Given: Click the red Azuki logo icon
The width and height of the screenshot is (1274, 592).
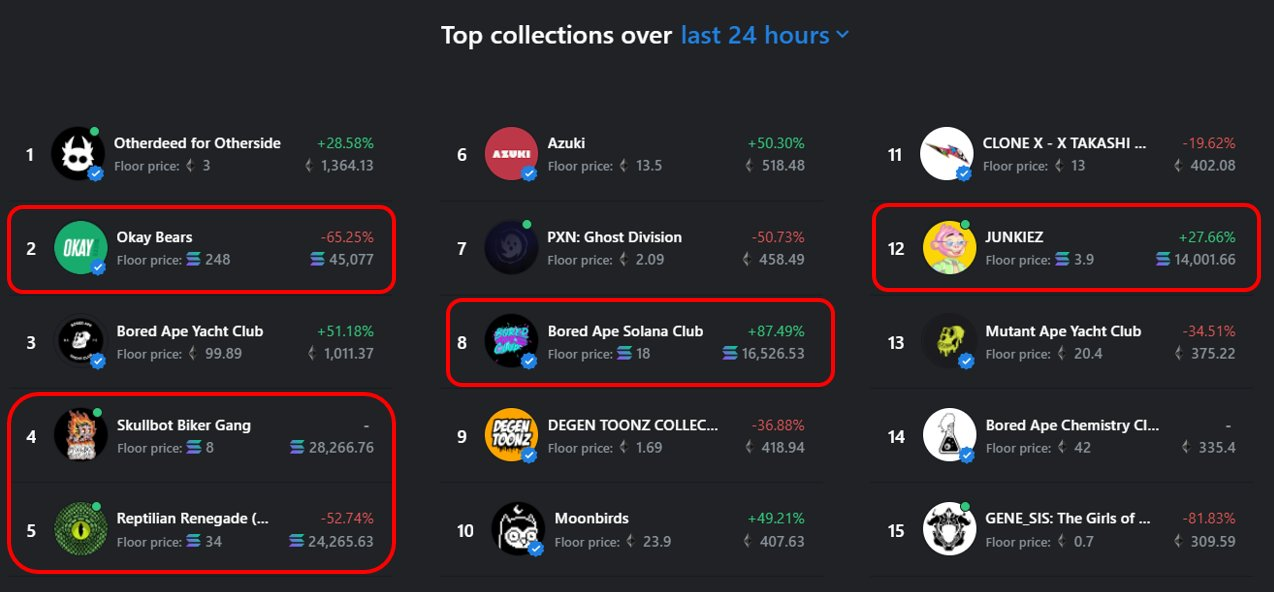Looking at the screenshot, I should pyautogui.click(x=511, y=154).
